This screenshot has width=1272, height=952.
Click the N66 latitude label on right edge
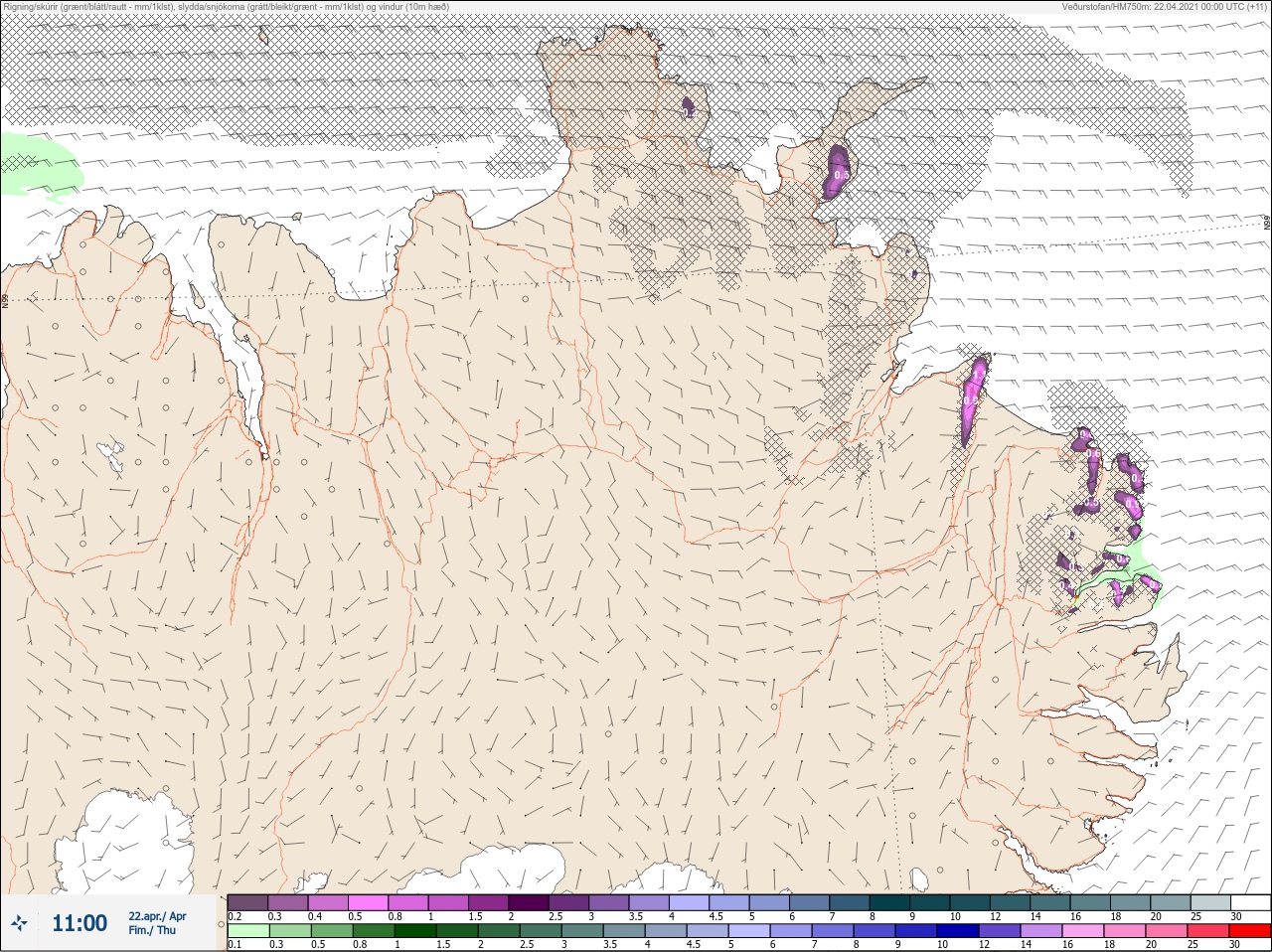point(1267,225)
